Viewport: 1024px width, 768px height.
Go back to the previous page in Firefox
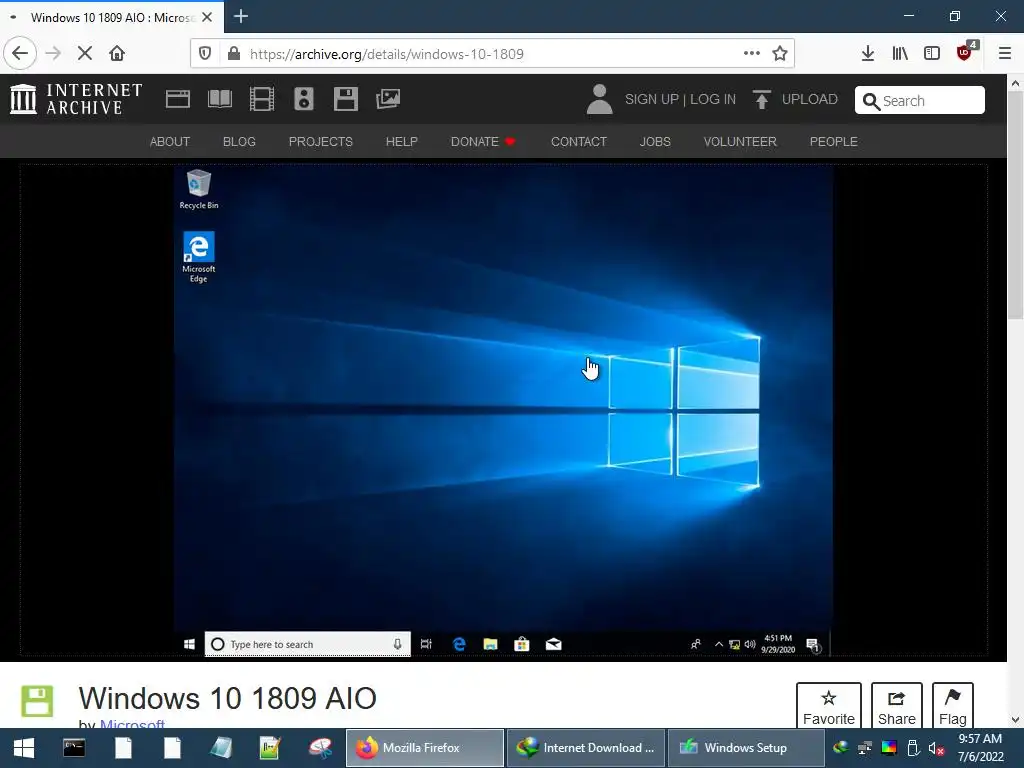(20, 54)
